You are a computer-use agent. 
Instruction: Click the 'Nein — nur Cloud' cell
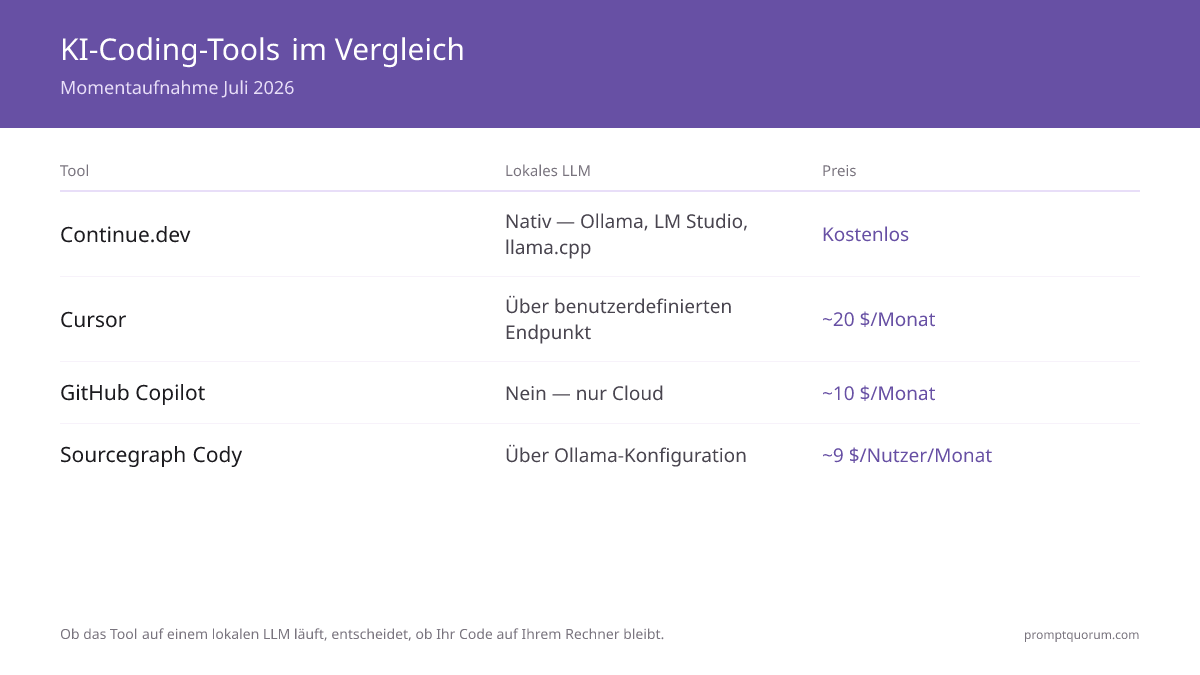585,394
